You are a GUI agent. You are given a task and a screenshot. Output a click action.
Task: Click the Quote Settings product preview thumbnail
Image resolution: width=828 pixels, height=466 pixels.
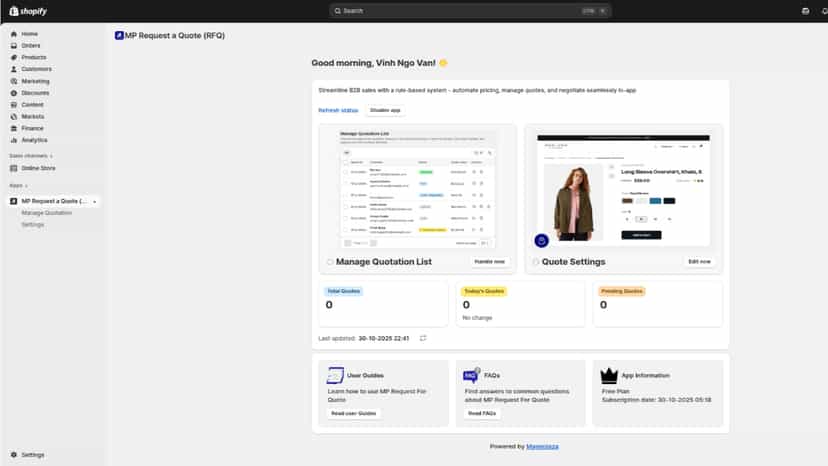[x=623, y=190]
